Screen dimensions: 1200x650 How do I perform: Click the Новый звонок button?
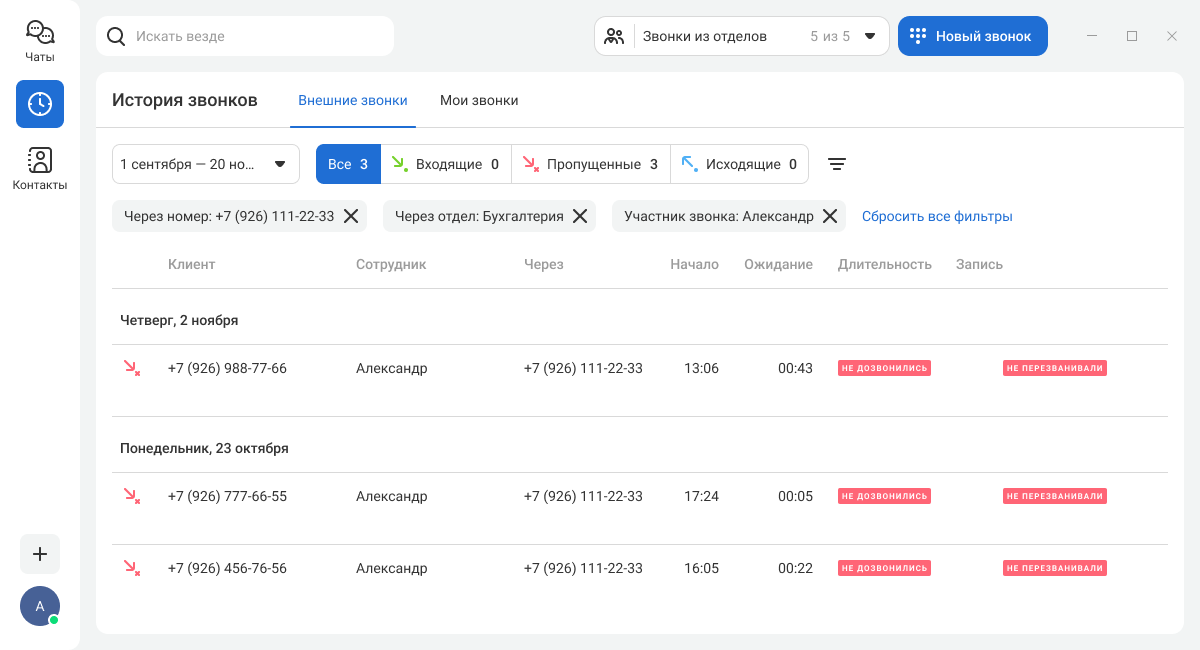(x=972, y=36)
